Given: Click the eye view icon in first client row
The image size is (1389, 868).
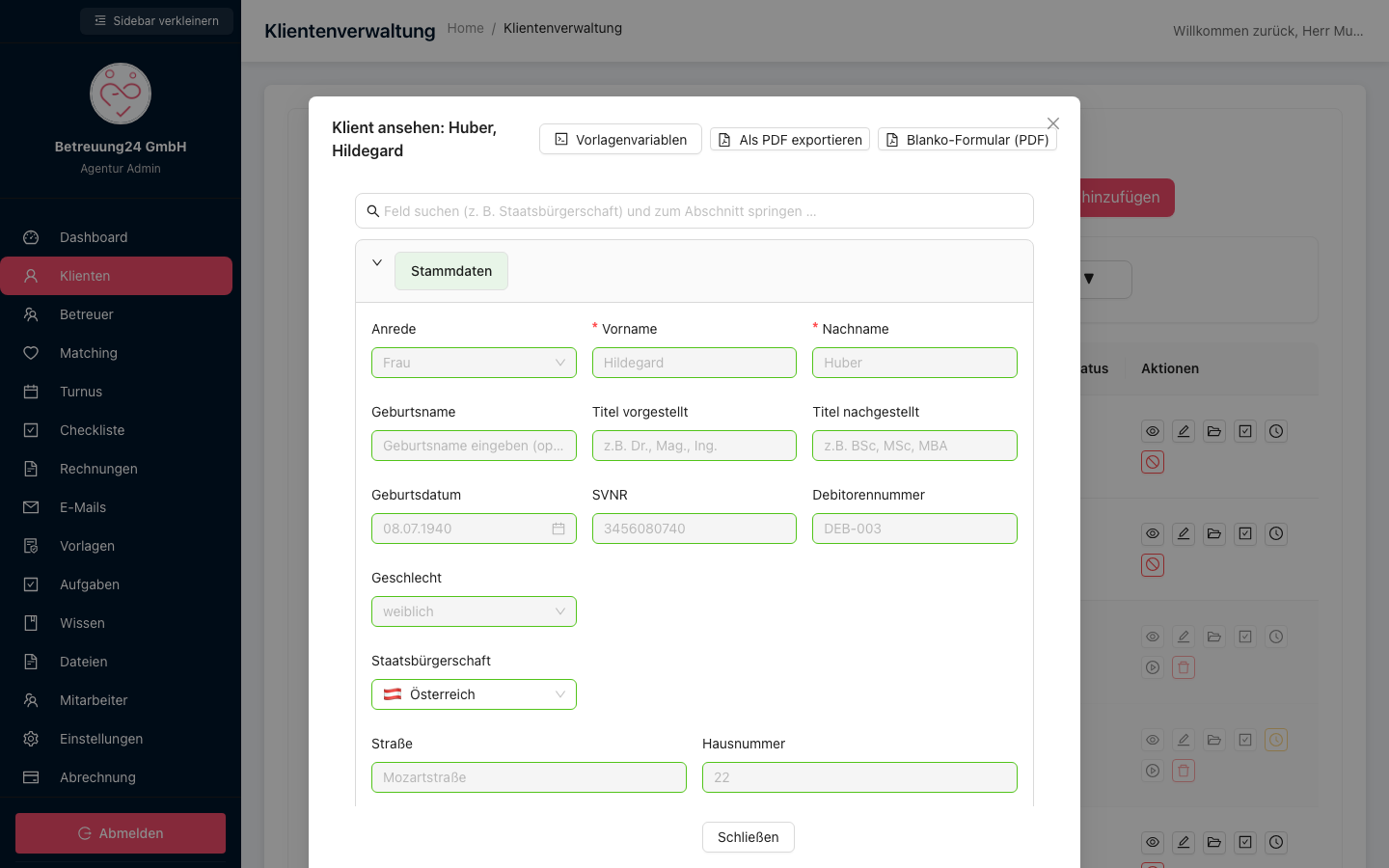Looking at the screenshot, I should 1153,431.
